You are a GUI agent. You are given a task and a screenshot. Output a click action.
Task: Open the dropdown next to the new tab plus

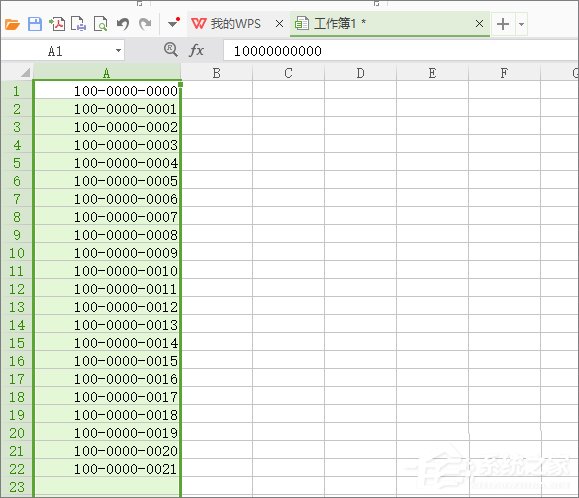point(521,24)
